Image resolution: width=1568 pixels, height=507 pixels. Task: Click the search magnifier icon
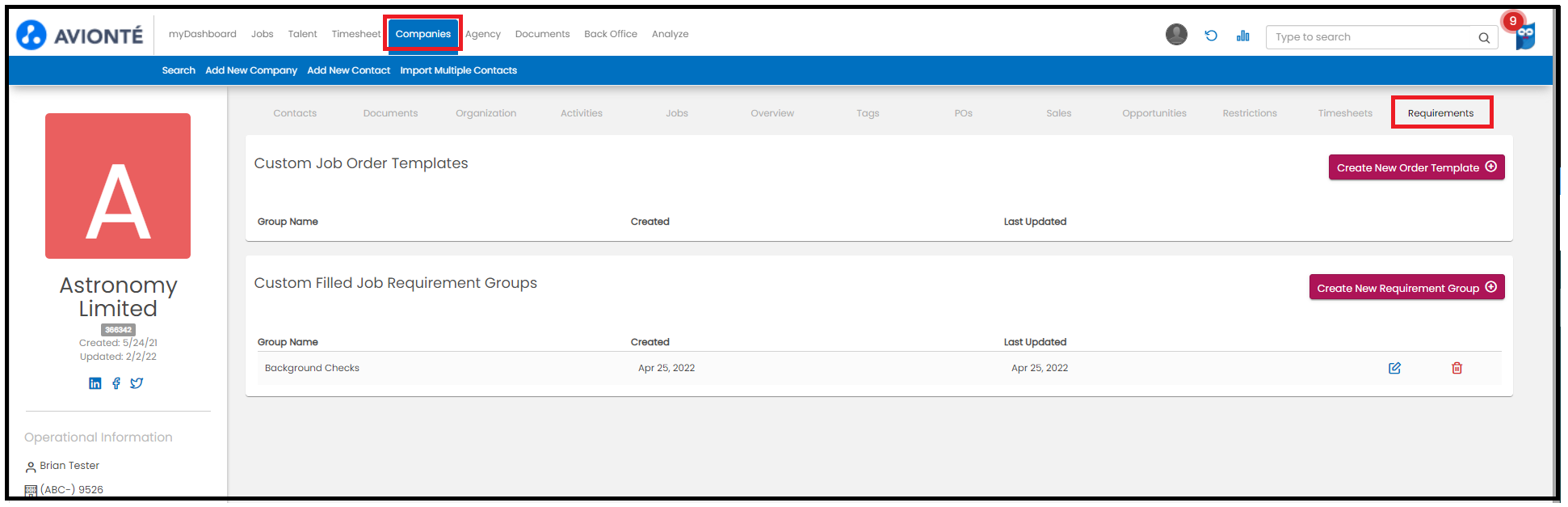(x=1484, y=37)
